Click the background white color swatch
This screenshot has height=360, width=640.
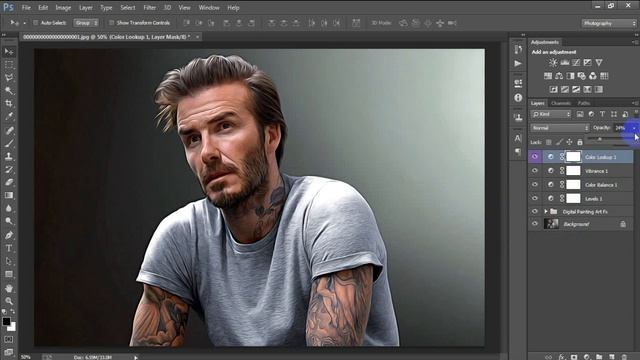12,327
